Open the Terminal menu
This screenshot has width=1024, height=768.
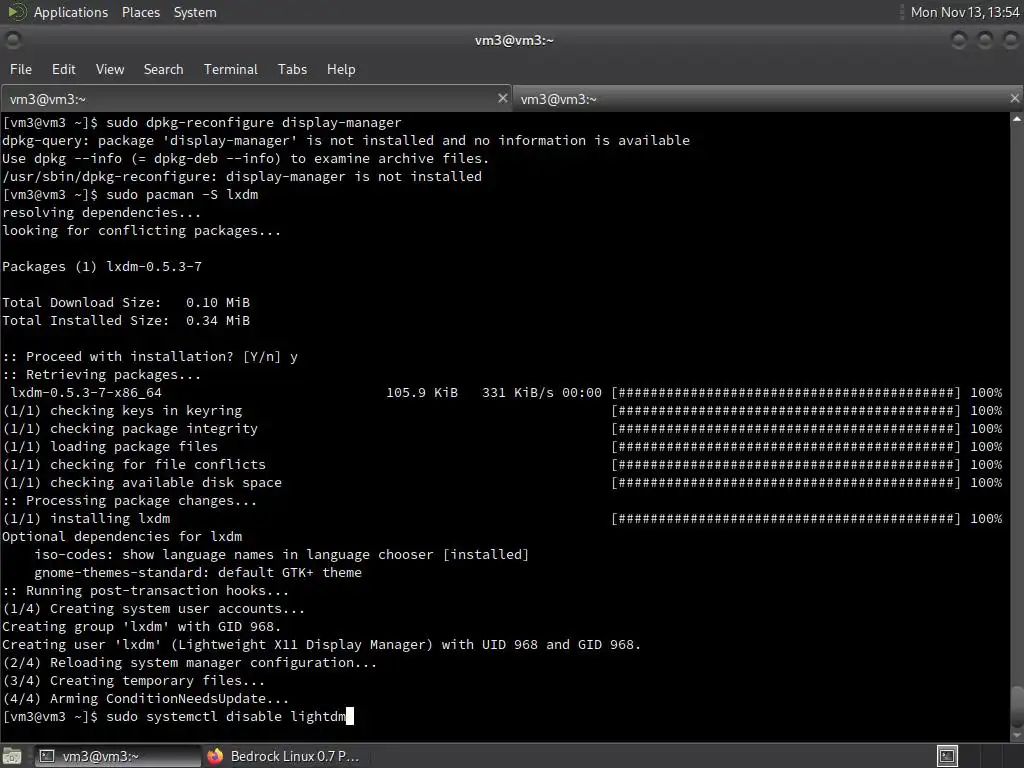231,69
